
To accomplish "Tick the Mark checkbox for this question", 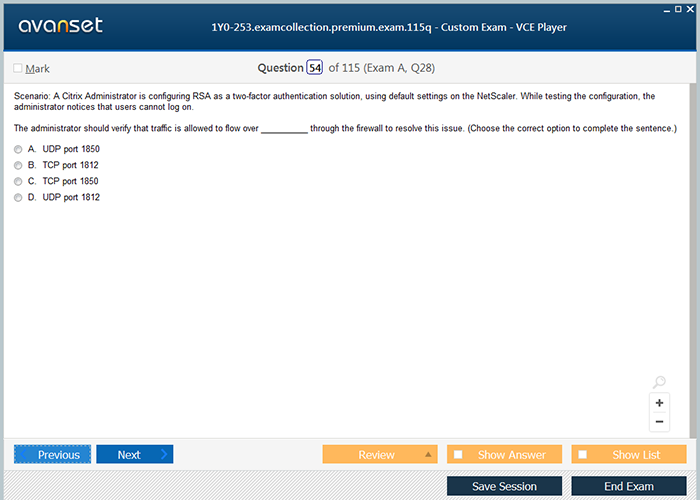I will pos(18,68).
